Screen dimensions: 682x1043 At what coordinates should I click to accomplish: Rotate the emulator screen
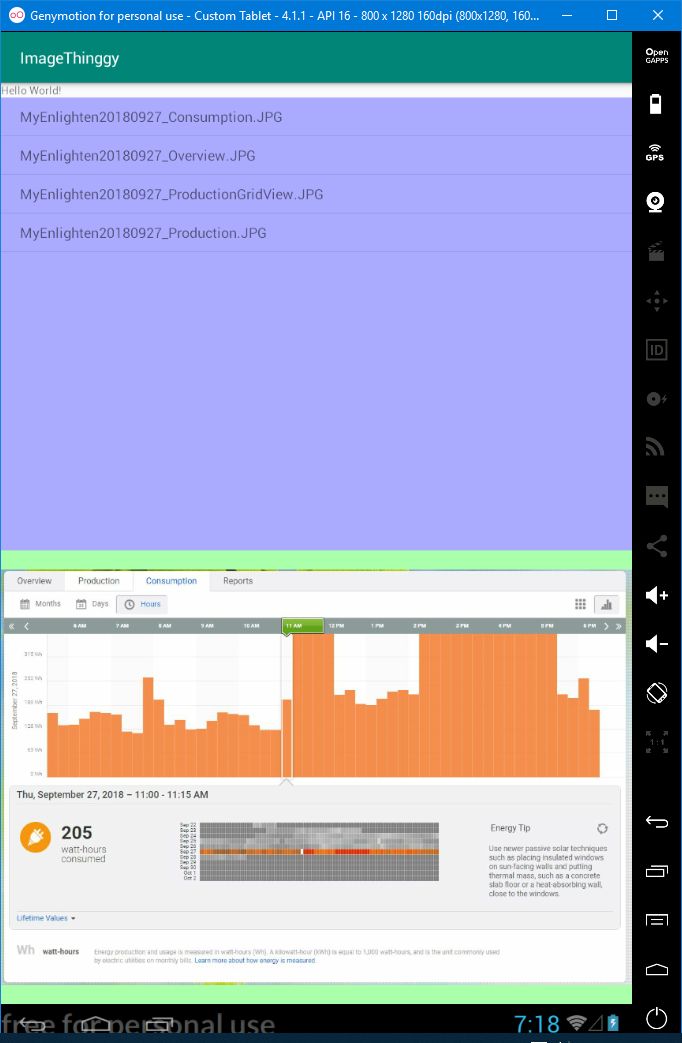[656, 692]
